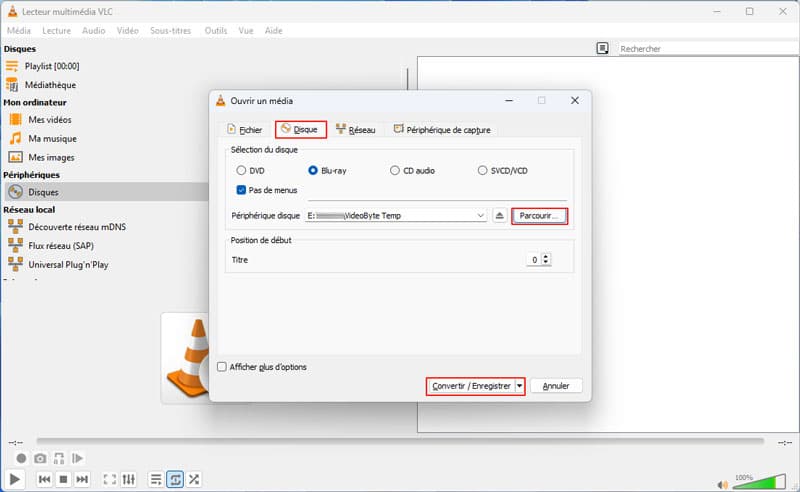Switch to Périphérique de capture tab
The image size is (800, 492).
[442, 130]
